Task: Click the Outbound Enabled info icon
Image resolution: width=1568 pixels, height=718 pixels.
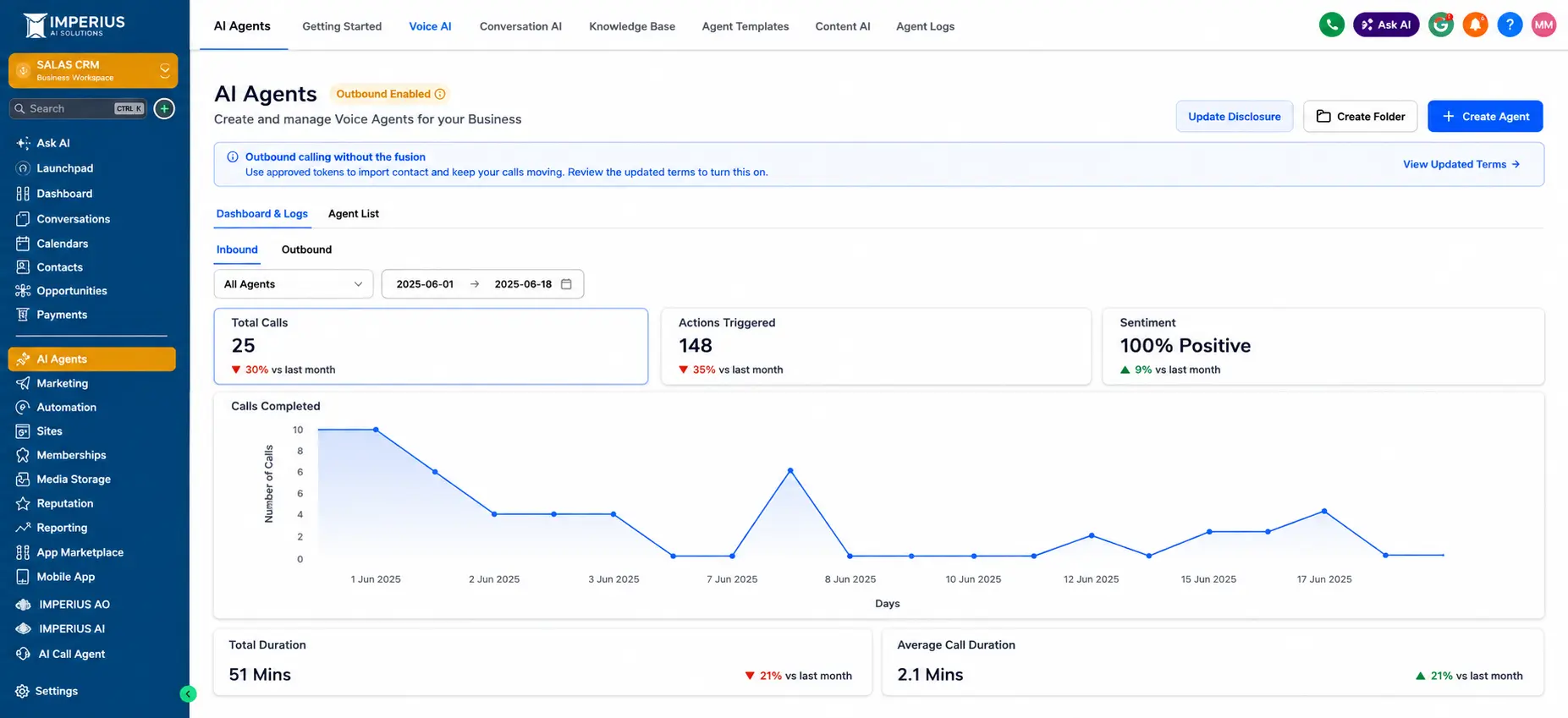Action: pyautogui.click(x=440, y=94)
